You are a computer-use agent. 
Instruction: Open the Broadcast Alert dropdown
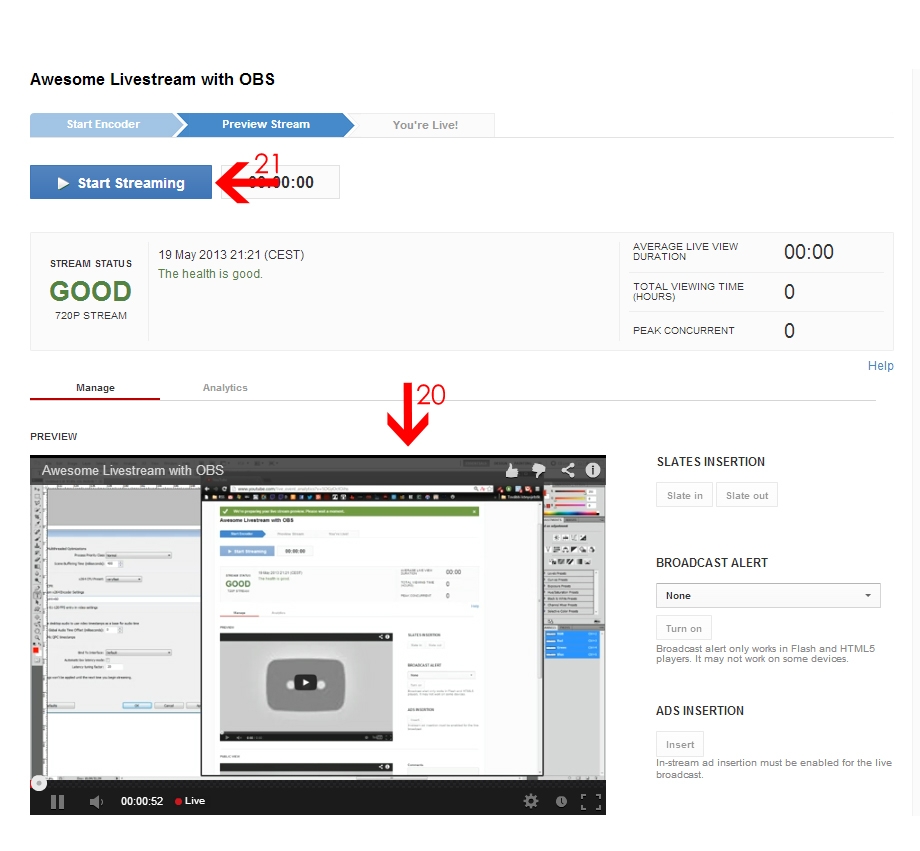768,596
